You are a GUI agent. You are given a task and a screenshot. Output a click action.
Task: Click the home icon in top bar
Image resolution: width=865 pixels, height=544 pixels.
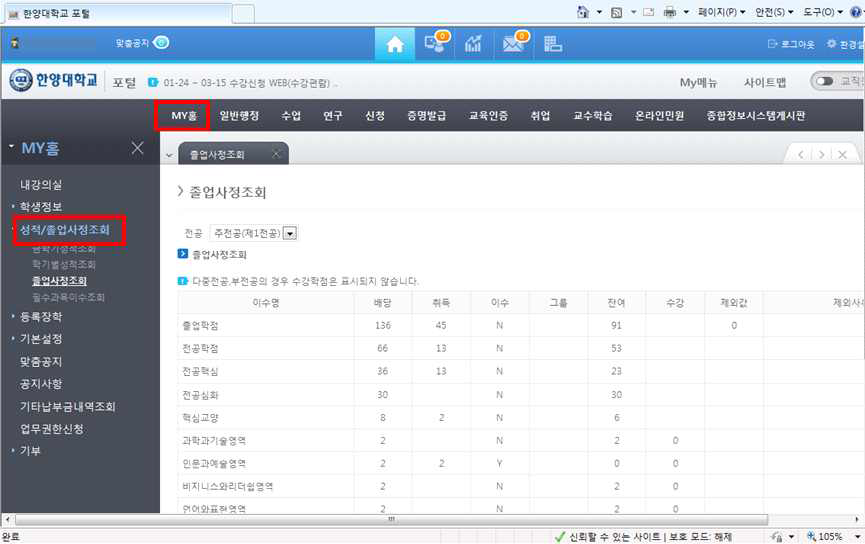[x=395, y=44]
